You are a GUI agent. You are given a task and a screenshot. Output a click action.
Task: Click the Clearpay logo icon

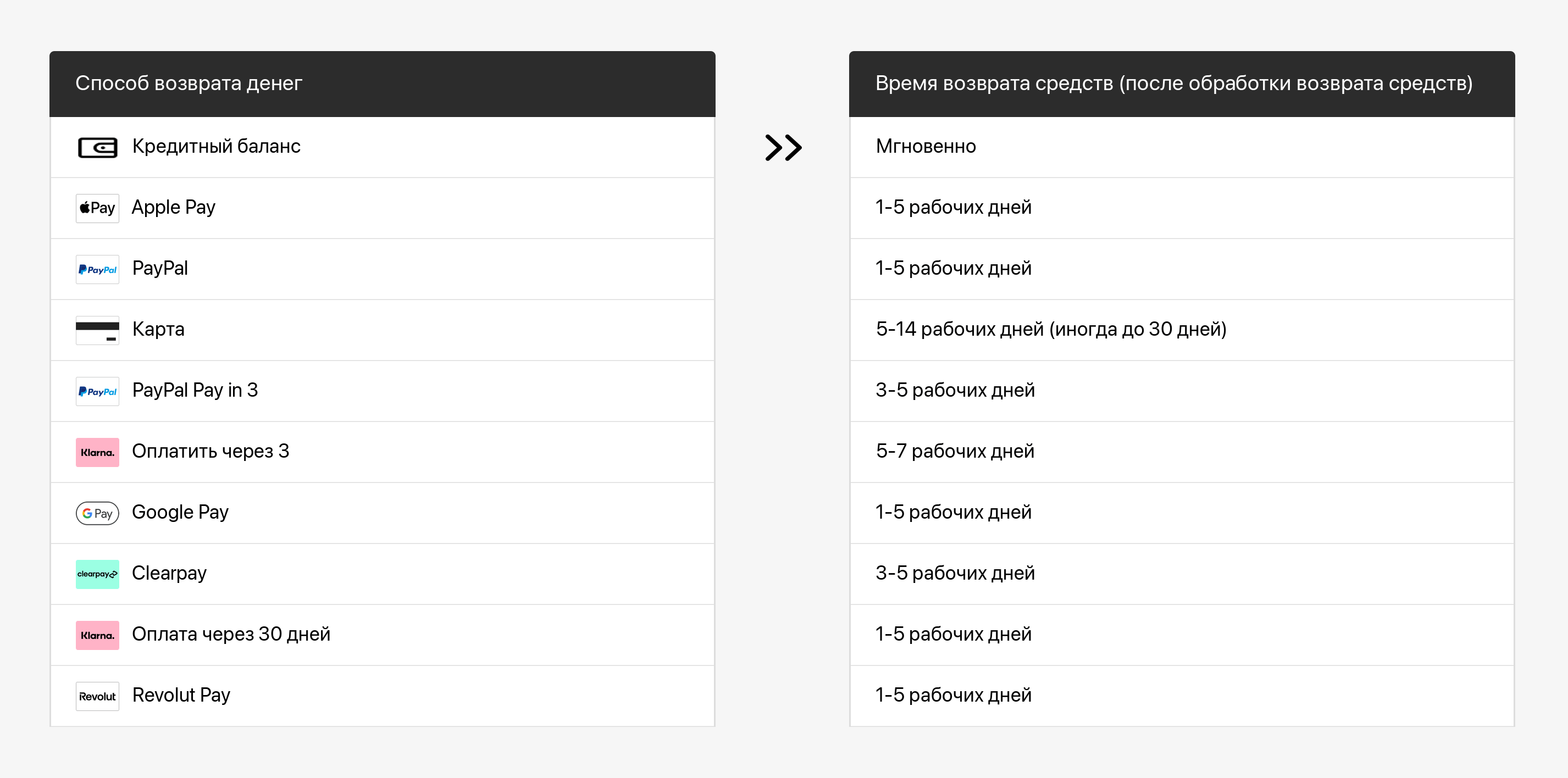click(97, 574)
